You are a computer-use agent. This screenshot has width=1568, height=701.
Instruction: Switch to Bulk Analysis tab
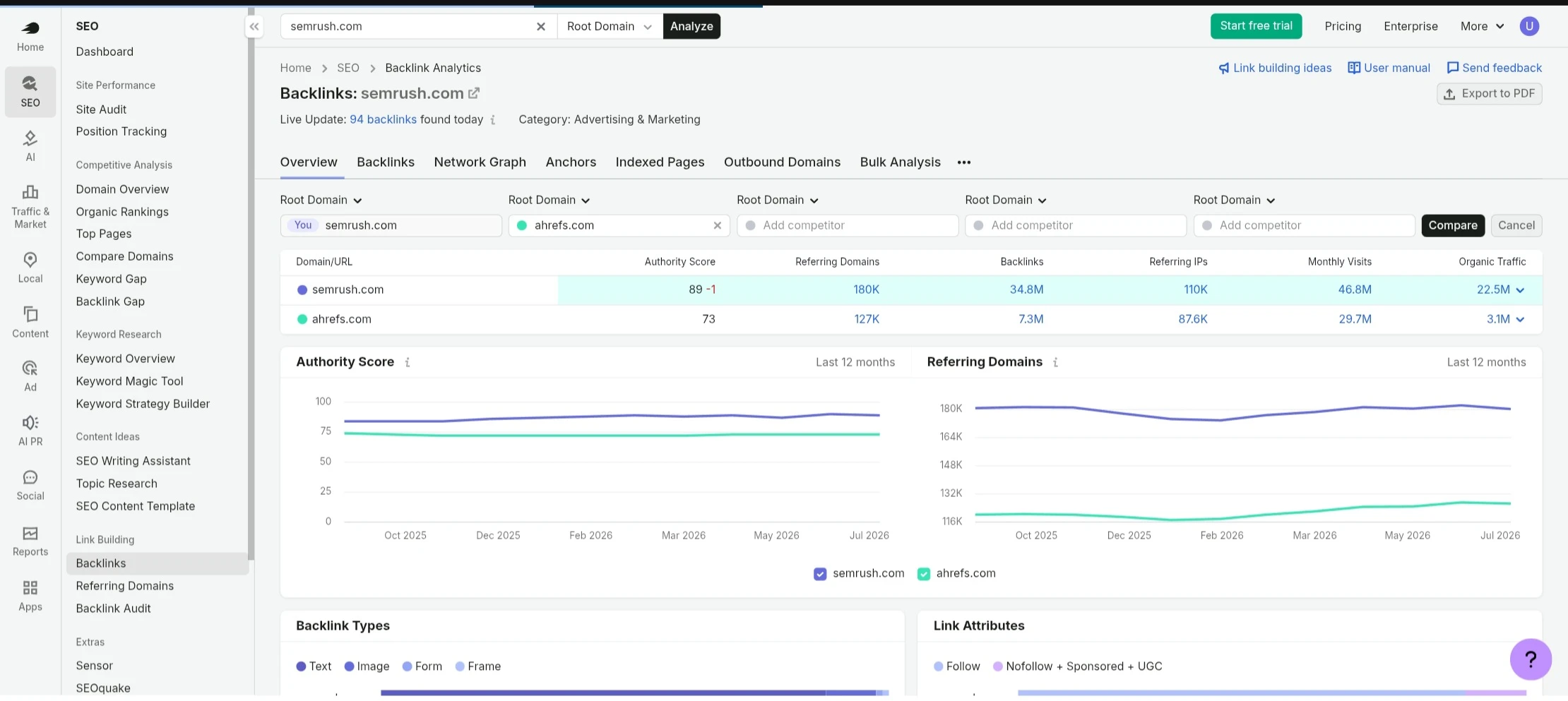coord(900,162)
